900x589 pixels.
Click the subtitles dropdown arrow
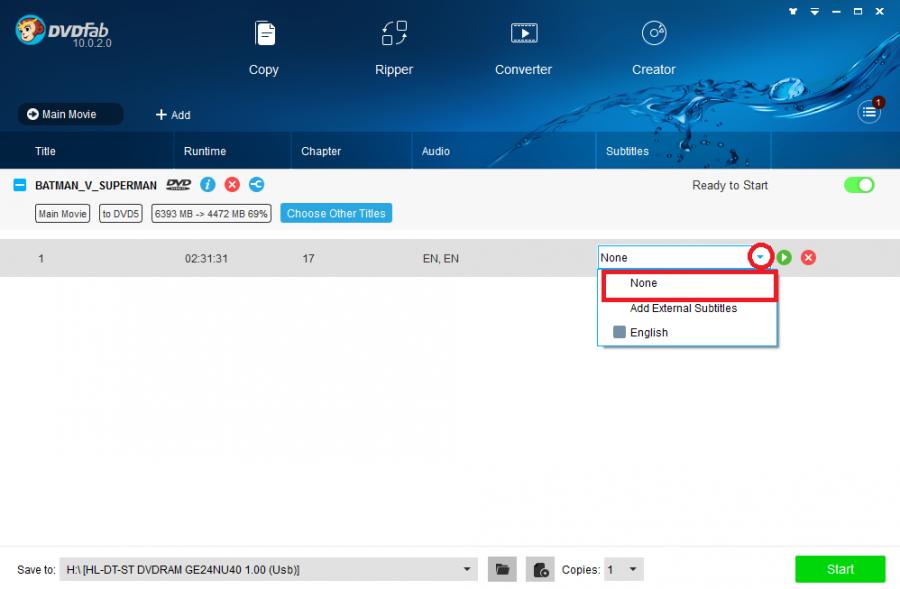(x=761, y=258)
